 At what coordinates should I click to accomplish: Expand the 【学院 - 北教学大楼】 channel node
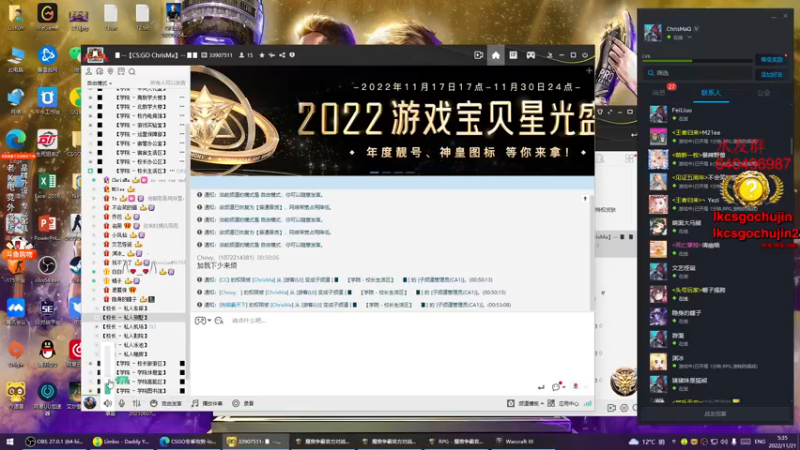coord(91,107)
